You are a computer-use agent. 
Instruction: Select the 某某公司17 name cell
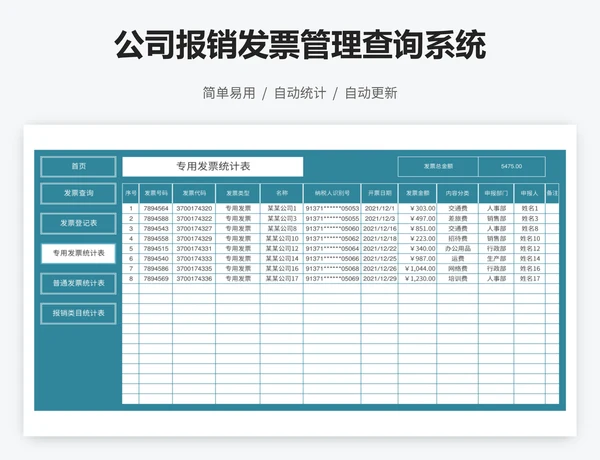click(282, 279)
